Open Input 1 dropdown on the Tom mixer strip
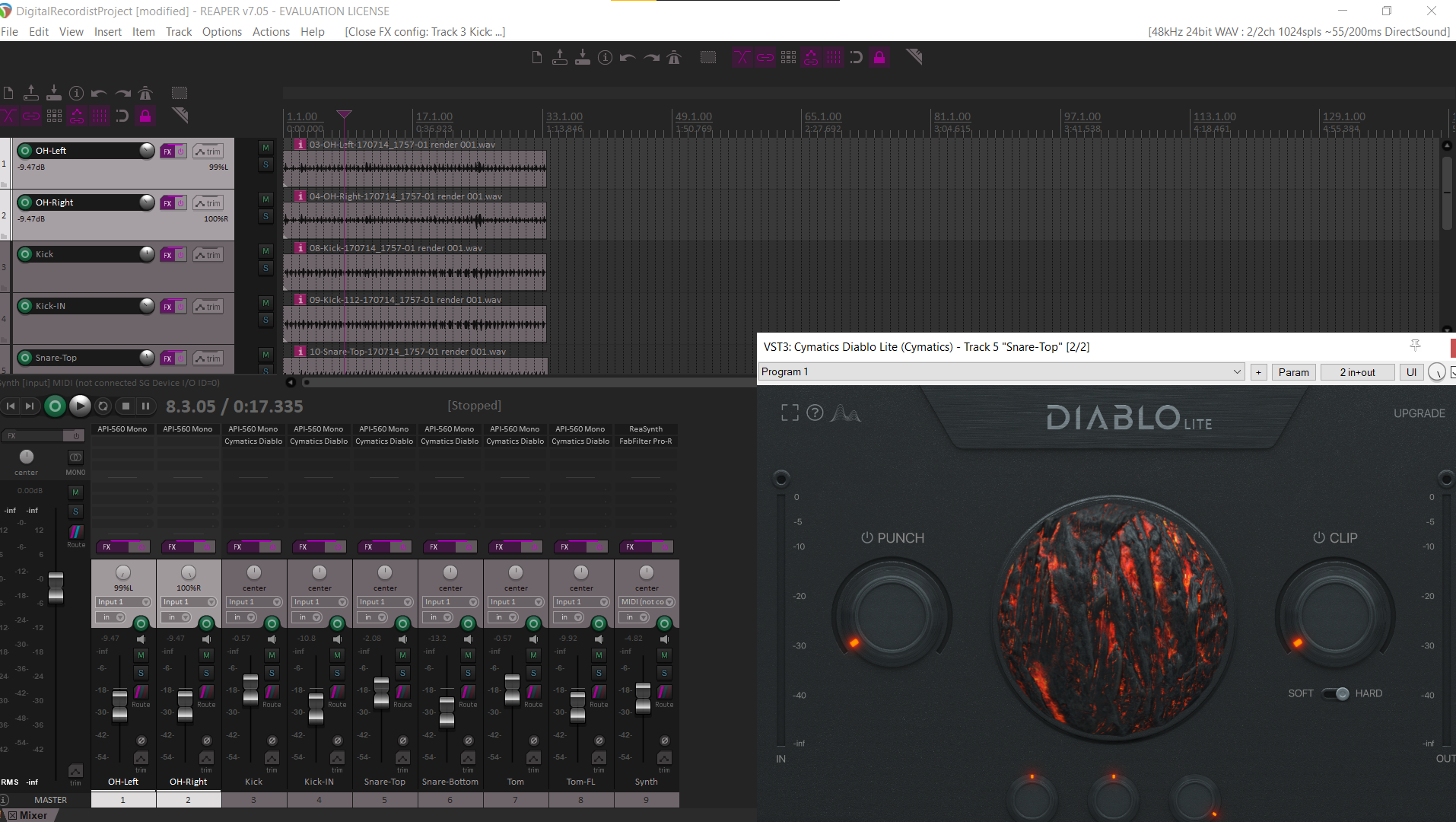Image resolution: width=1456 pixels, height=822 pixels. click(516, 602)
